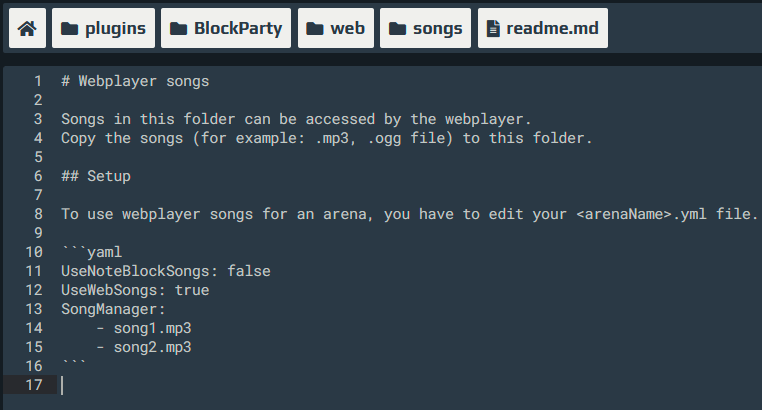This screenshot has height=410, width=762.
Task: Click line number 1 in the gutter
Action: point(38,81)
